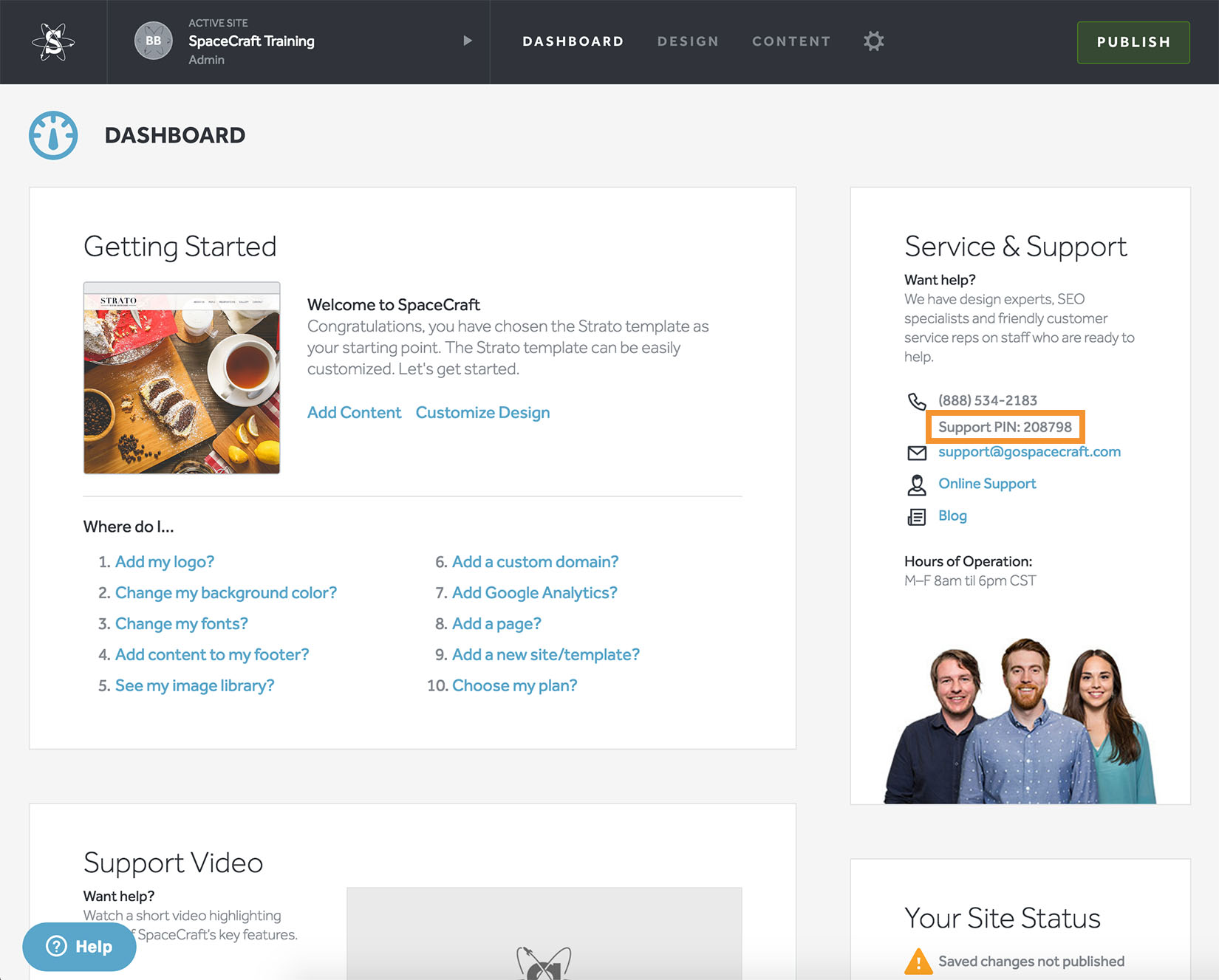The image size is (1219, 980).
Task: Click the SpaceCraft Training site name
Action: (251, 41)
